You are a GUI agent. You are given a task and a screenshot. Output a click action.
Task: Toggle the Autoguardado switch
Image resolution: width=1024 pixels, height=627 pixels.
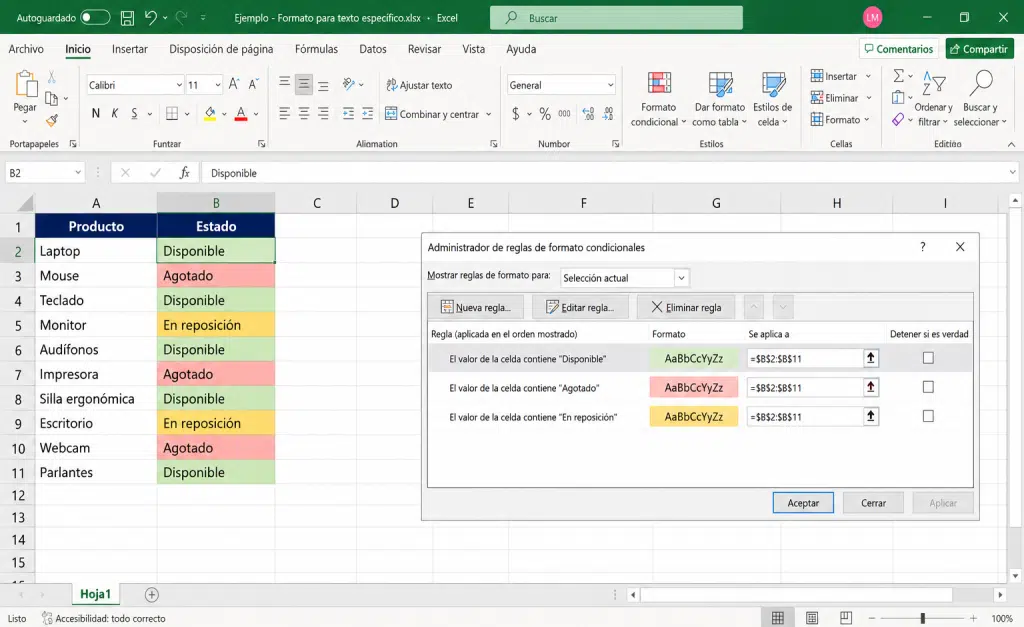[x=95, y=18]
